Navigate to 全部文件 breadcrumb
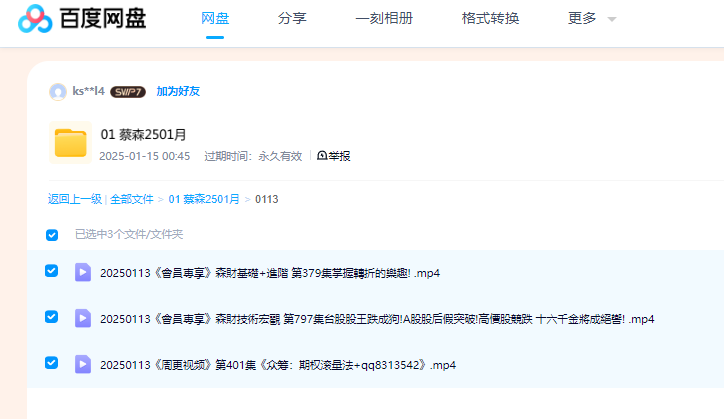The image size is (724, 419). coord(132,199)
